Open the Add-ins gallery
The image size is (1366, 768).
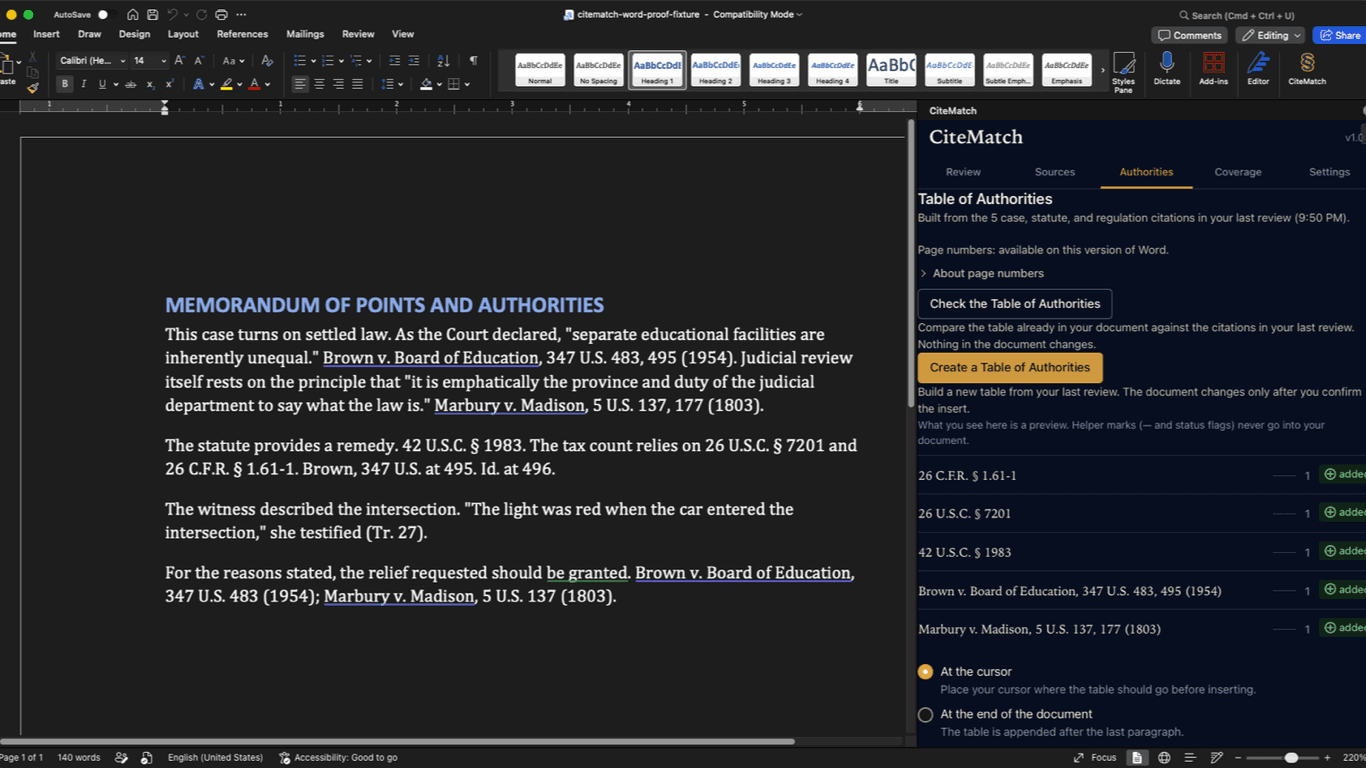click(1214, 69)
